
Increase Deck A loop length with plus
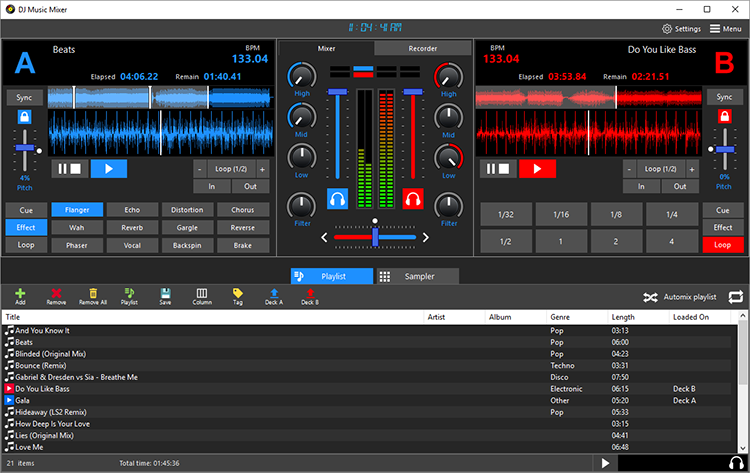(262, 169)
